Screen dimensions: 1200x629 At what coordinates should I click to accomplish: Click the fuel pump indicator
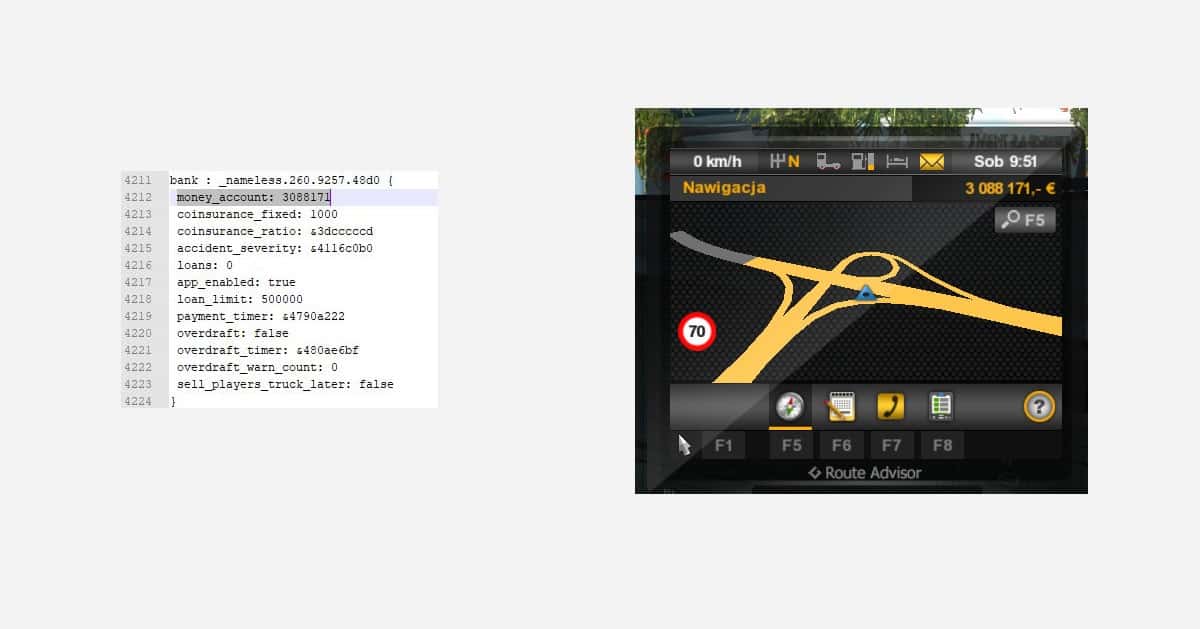(862, 162)
